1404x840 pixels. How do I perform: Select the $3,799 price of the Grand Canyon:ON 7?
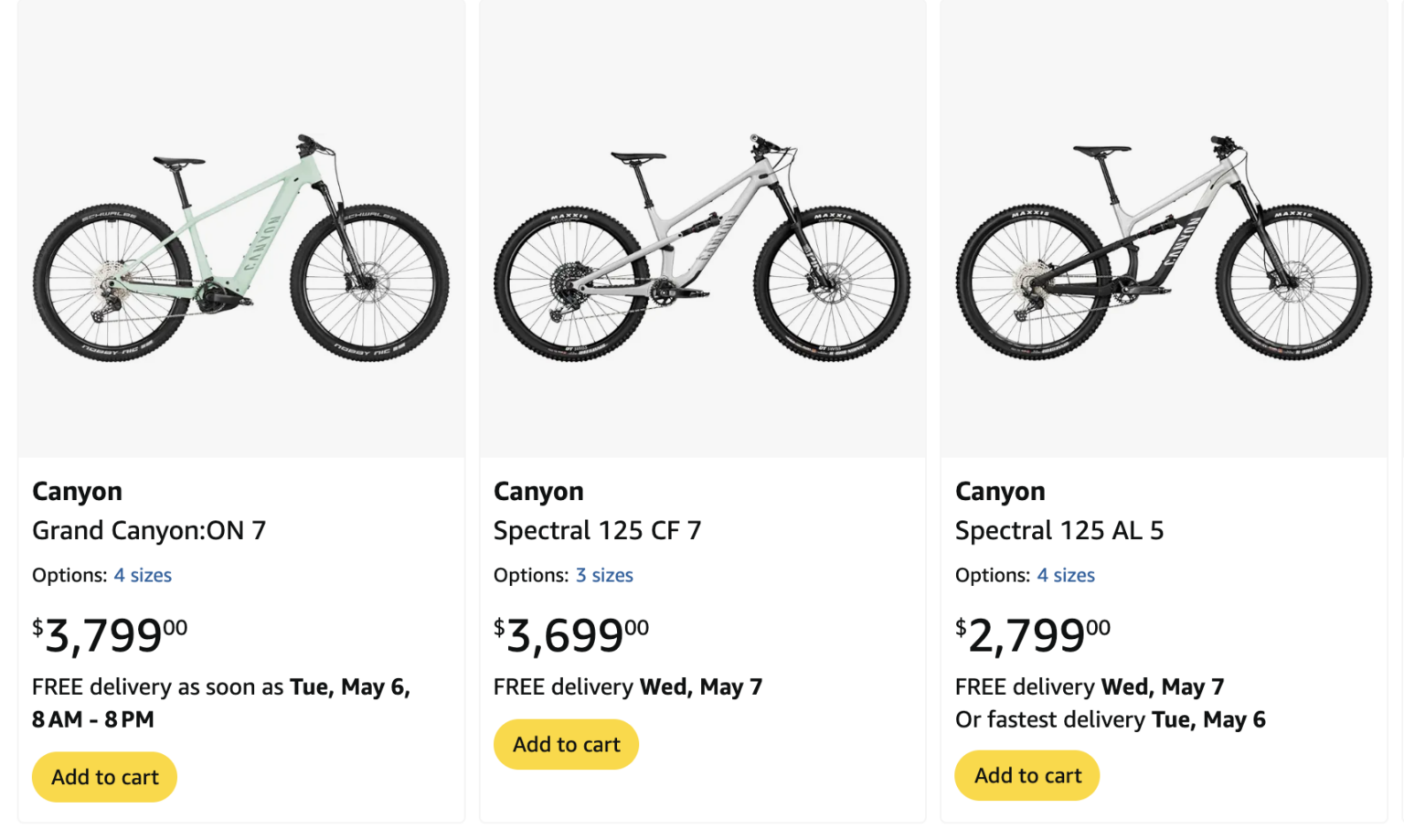[x=108, y=633]
